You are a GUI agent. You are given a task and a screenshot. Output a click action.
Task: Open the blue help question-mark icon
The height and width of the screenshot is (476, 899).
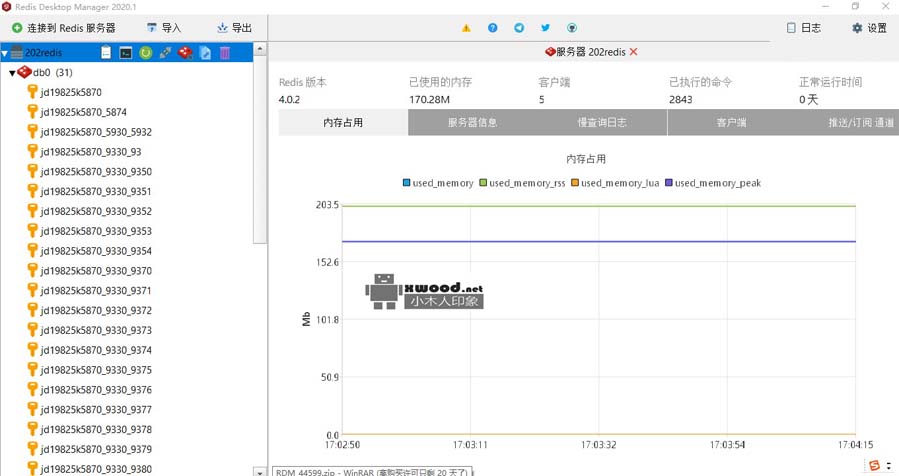click(493, 28)
